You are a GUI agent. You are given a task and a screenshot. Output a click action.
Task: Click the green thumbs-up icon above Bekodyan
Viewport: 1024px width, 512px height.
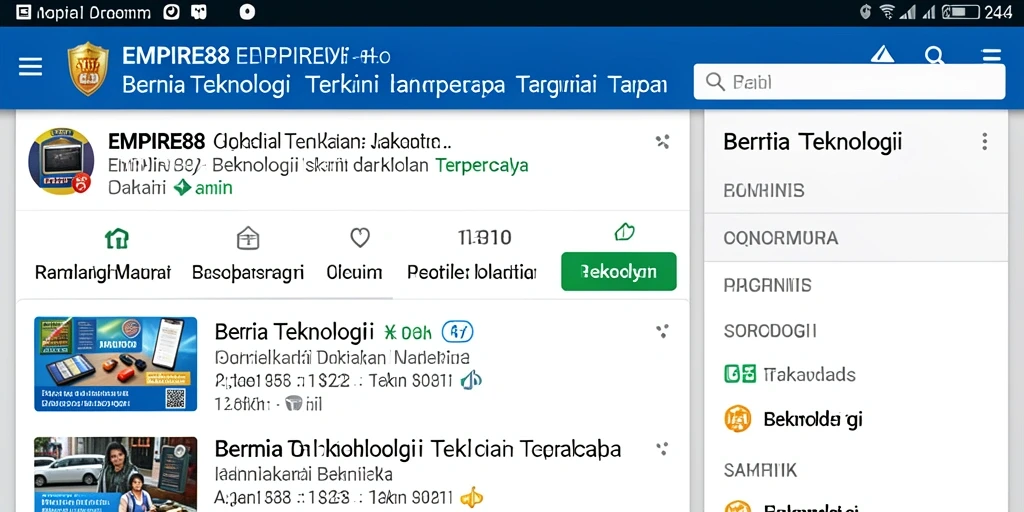[x=625, y=231]
